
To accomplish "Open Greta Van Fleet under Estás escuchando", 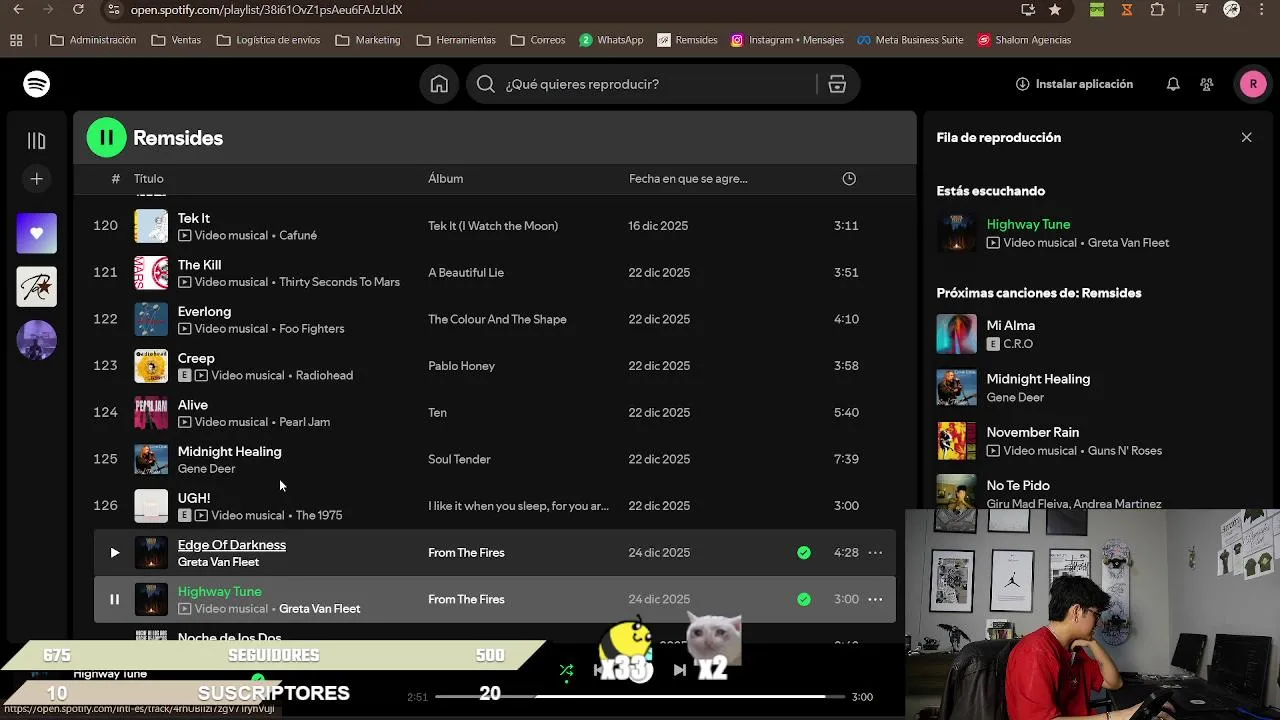I will coord(1127,242).
